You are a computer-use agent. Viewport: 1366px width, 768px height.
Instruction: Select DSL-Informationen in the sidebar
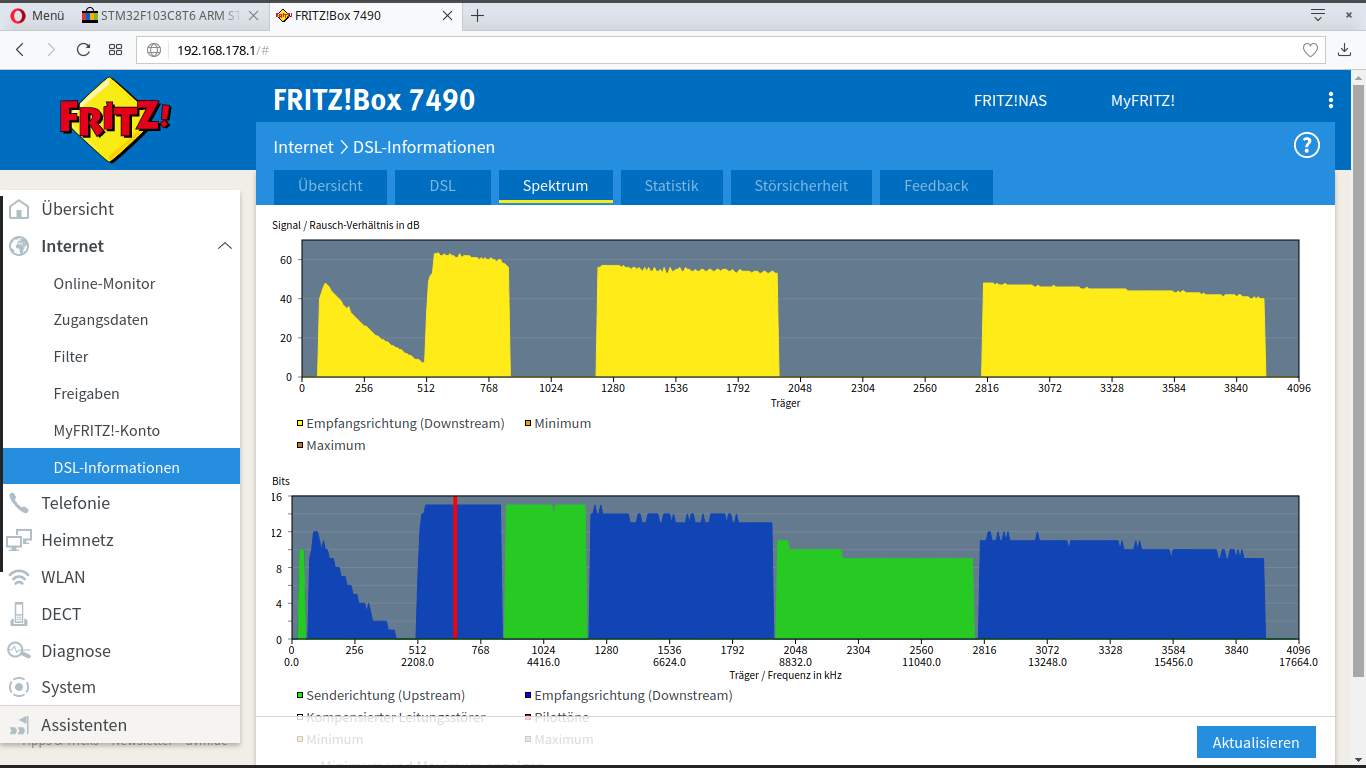point(121,467)
